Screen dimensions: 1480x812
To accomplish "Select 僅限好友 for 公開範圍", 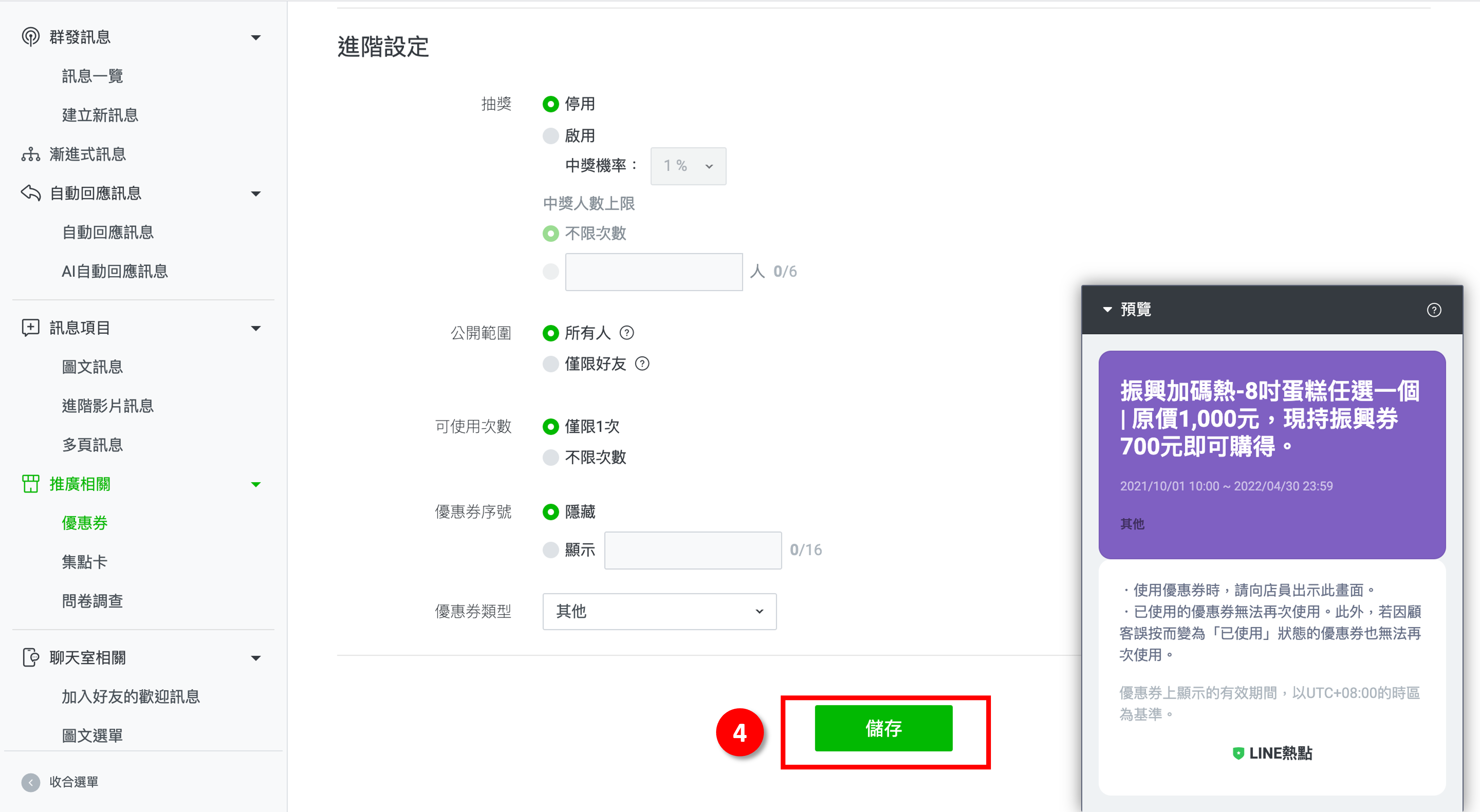I will [550, 363].
